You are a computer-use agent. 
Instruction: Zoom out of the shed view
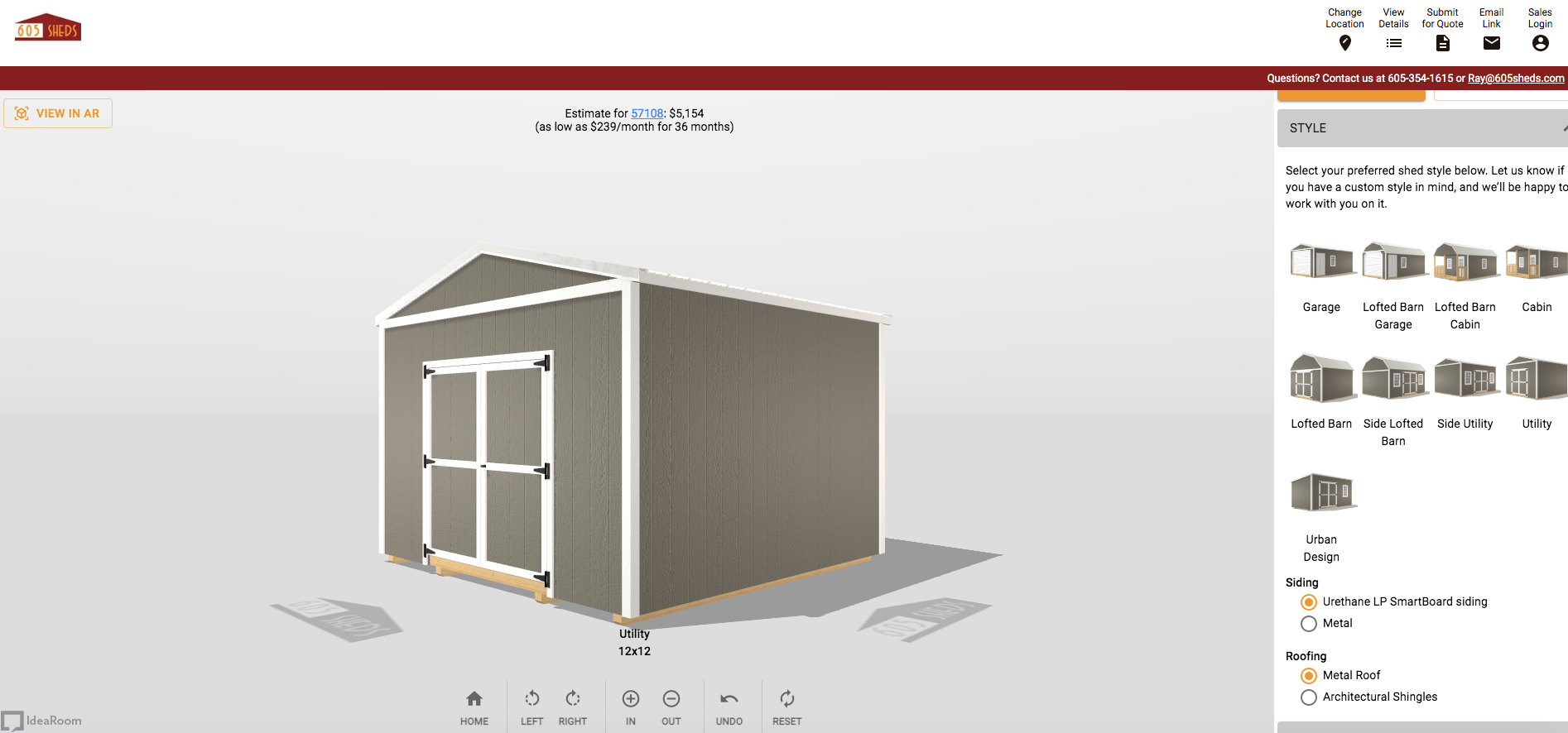671,707
